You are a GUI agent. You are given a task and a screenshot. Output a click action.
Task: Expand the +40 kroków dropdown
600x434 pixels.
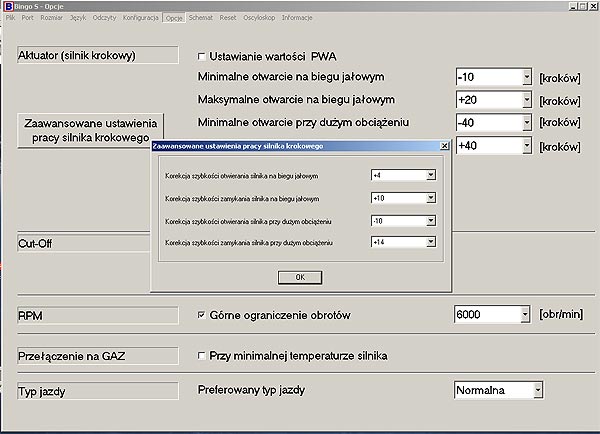coord(527,146)
